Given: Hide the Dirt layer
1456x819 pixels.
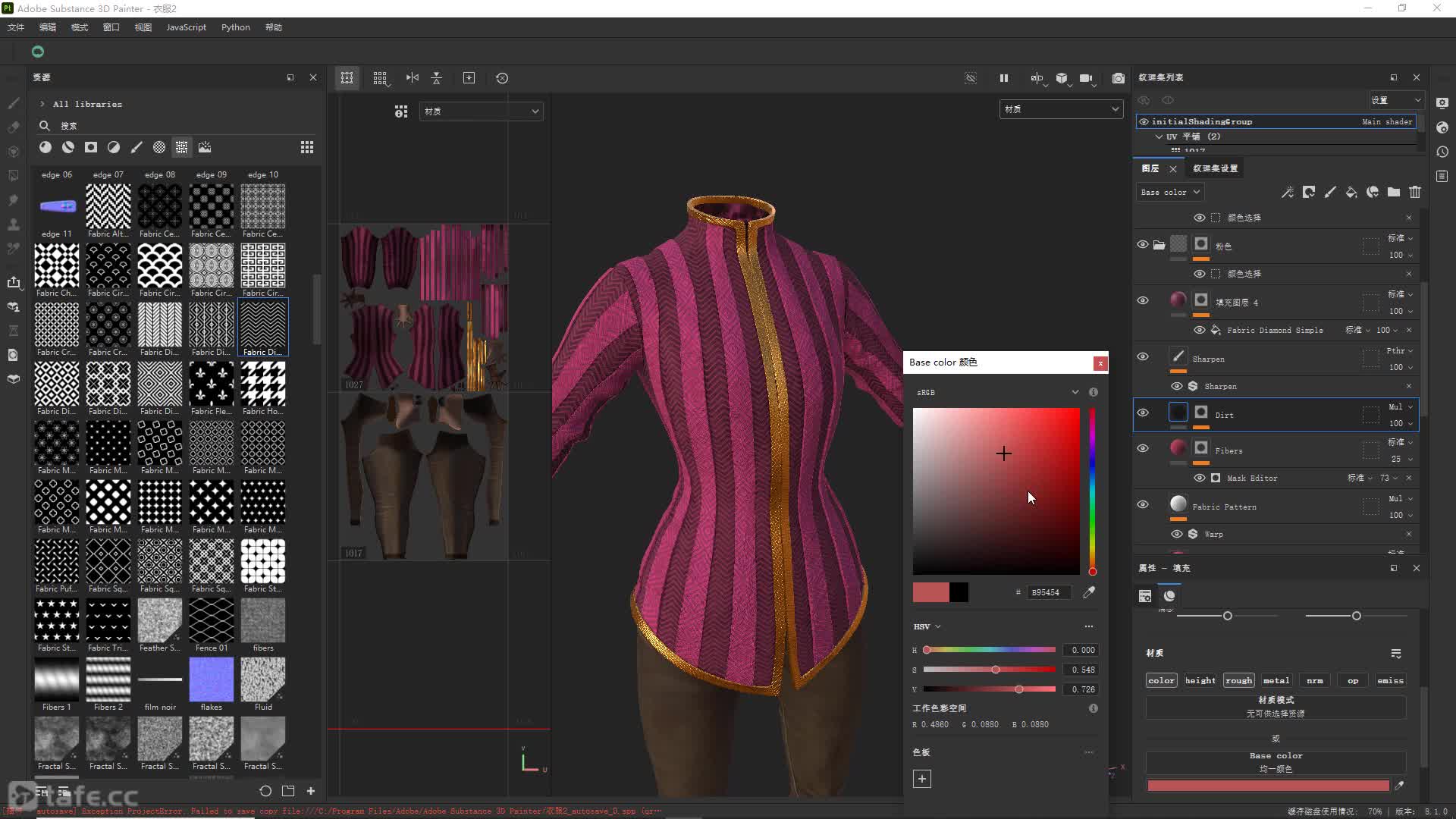Looking at the screenshot, I should [x=1143, y=413].
